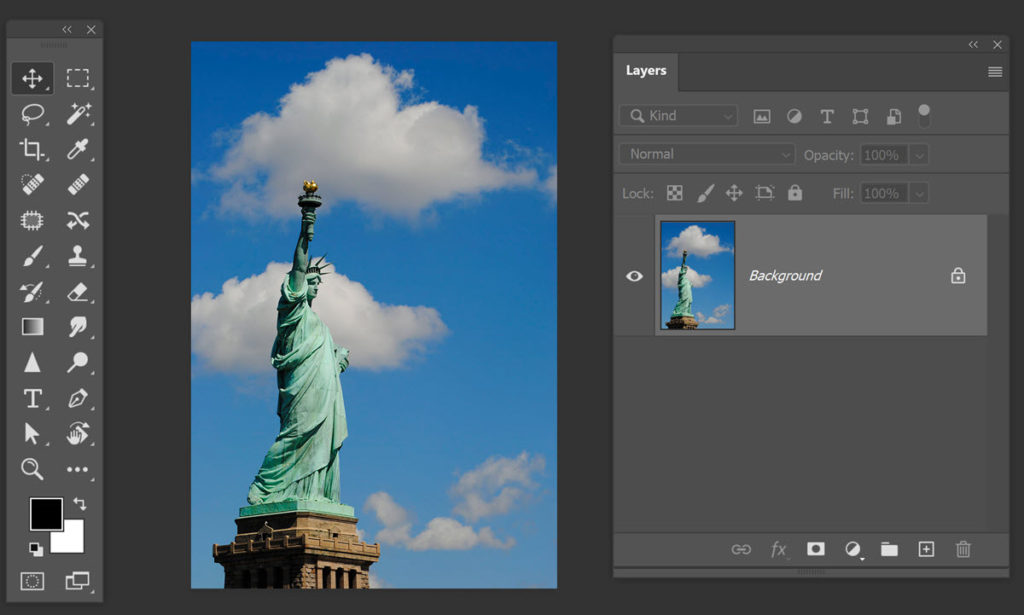Viewport: 1024px width, 615px height.
Task: Select the Magic Wand tool
Action: point(78,114)
